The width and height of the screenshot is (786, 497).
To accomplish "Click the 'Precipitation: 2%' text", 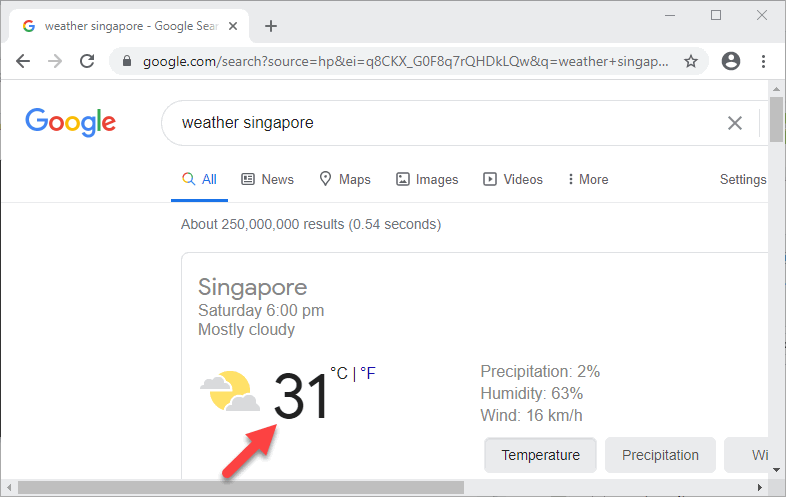I will tap(540, 372).
